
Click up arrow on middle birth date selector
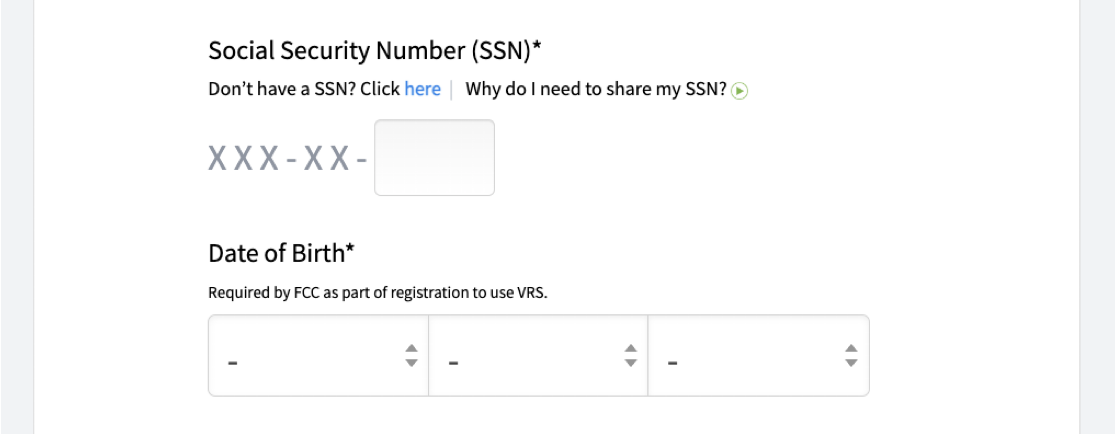click(631, 349)
